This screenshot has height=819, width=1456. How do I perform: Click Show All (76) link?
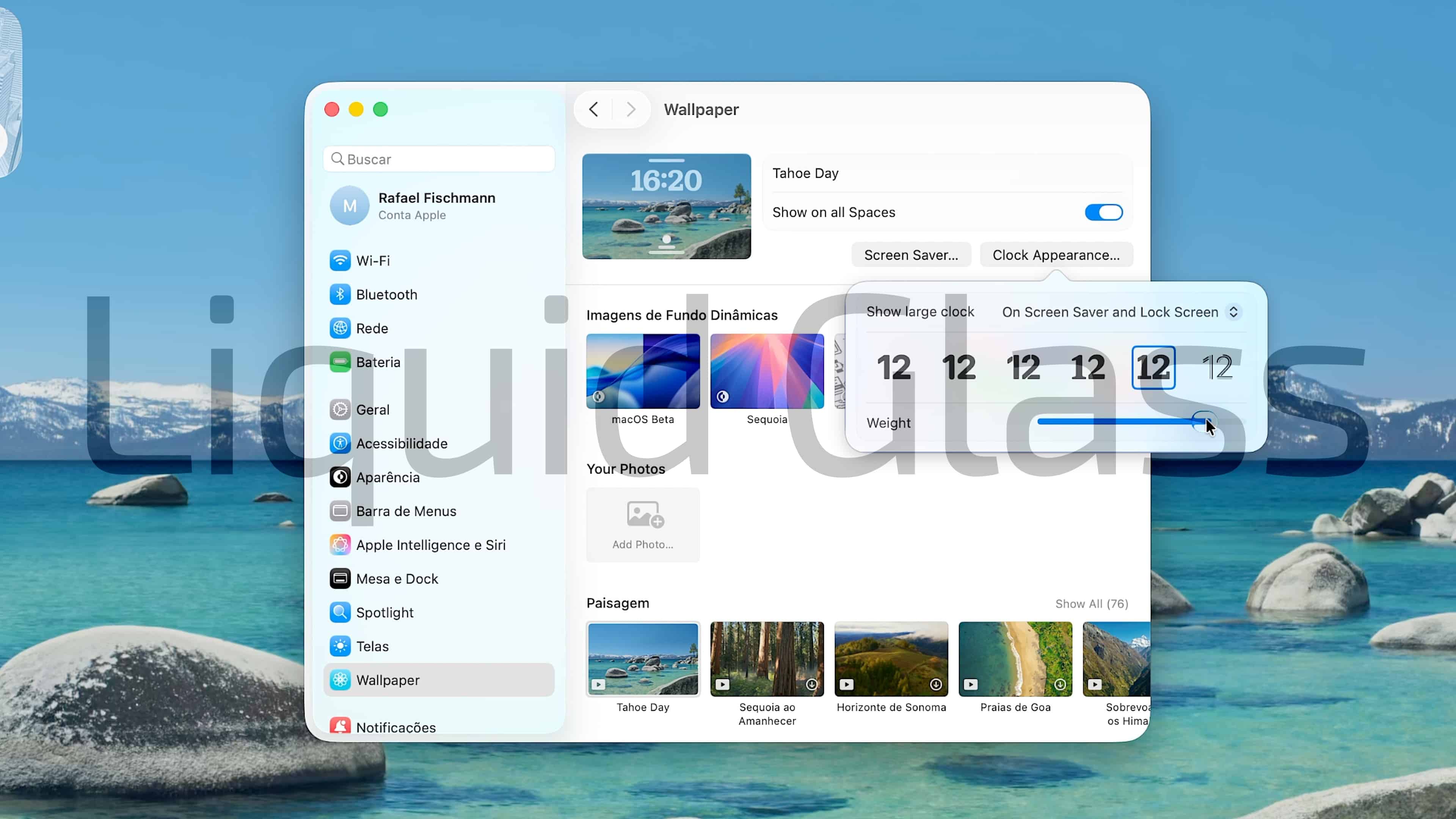click(x=1092, y=604)
